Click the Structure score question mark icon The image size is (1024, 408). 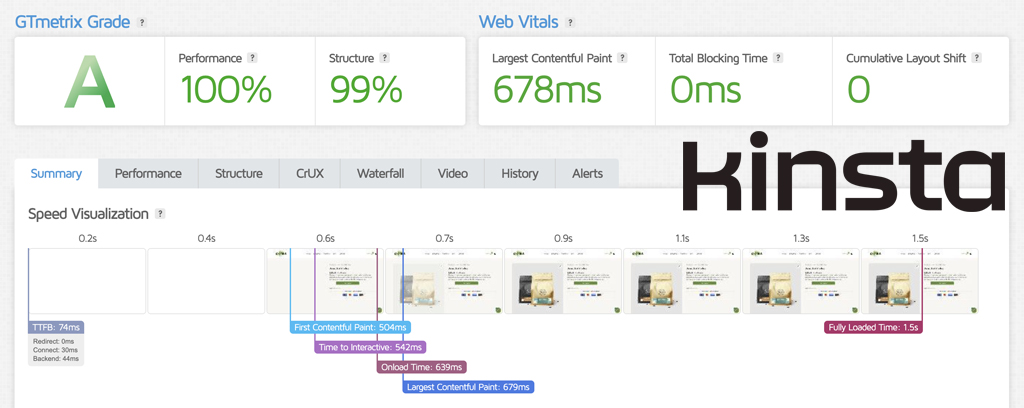point(385,57)
